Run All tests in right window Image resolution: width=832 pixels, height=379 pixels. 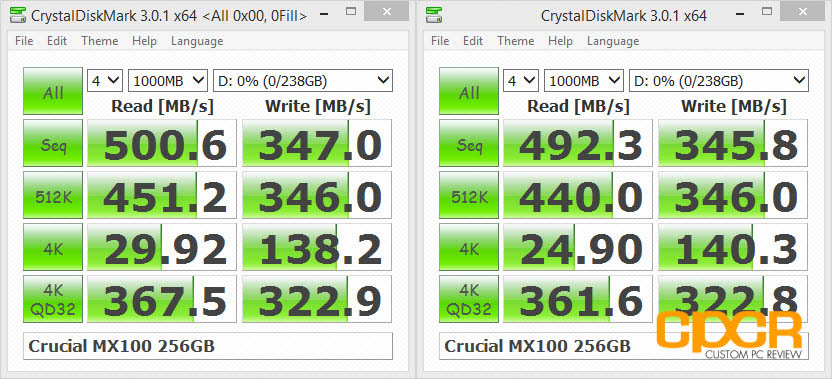point(469,91)
